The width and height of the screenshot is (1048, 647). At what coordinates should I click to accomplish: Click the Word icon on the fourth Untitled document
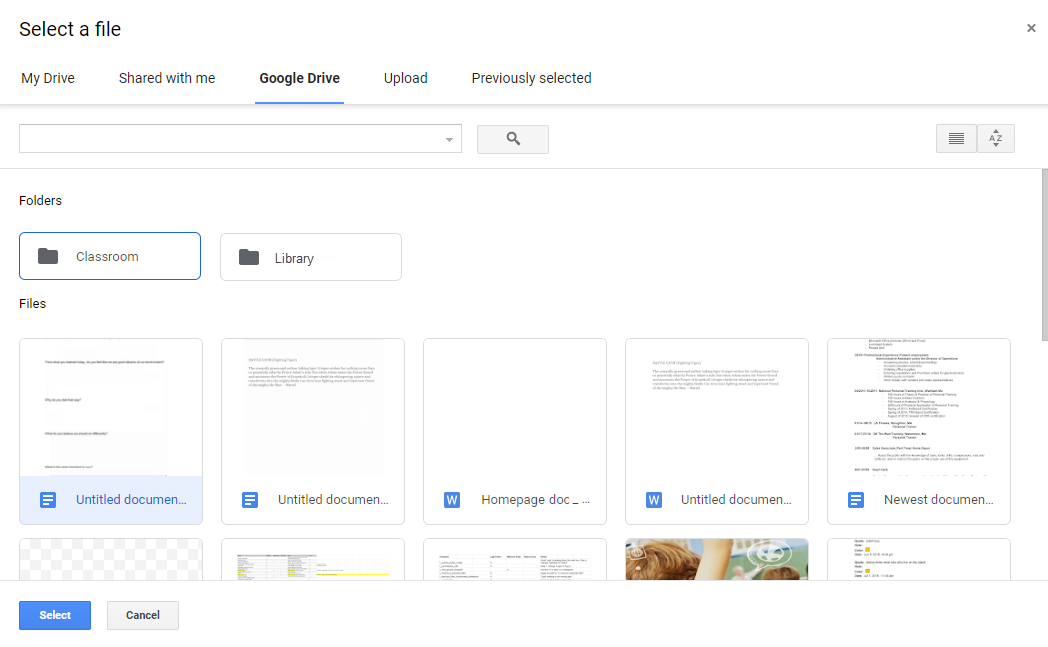click(x=654, y=499)
